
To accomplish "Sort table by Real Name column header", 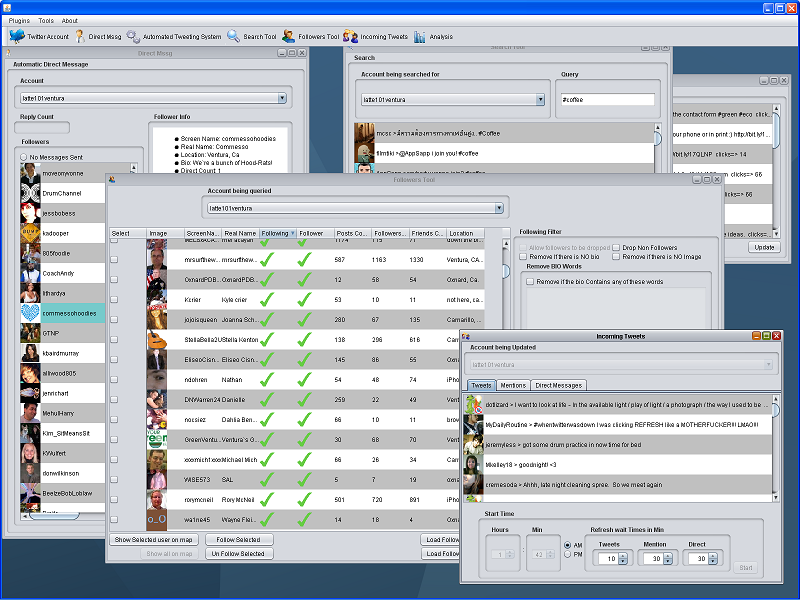I will coord(240,233).
